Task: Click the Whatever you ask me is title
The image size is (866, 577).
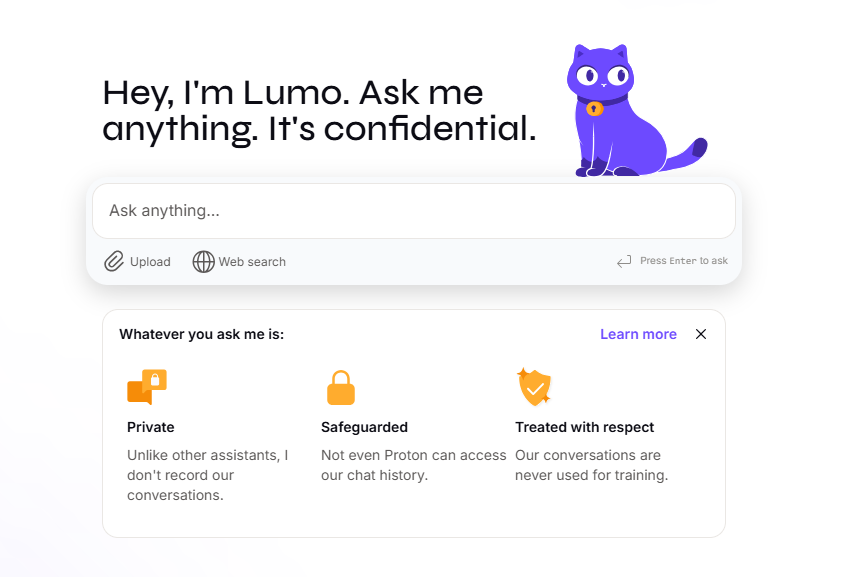Action: [x=202, y=334]
